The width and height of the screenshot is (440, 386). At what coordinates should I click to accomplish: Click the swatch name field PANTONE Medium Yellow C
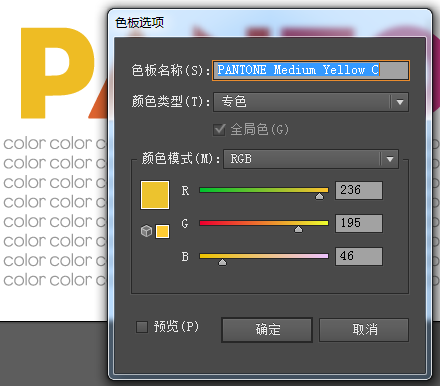[311, 70]
